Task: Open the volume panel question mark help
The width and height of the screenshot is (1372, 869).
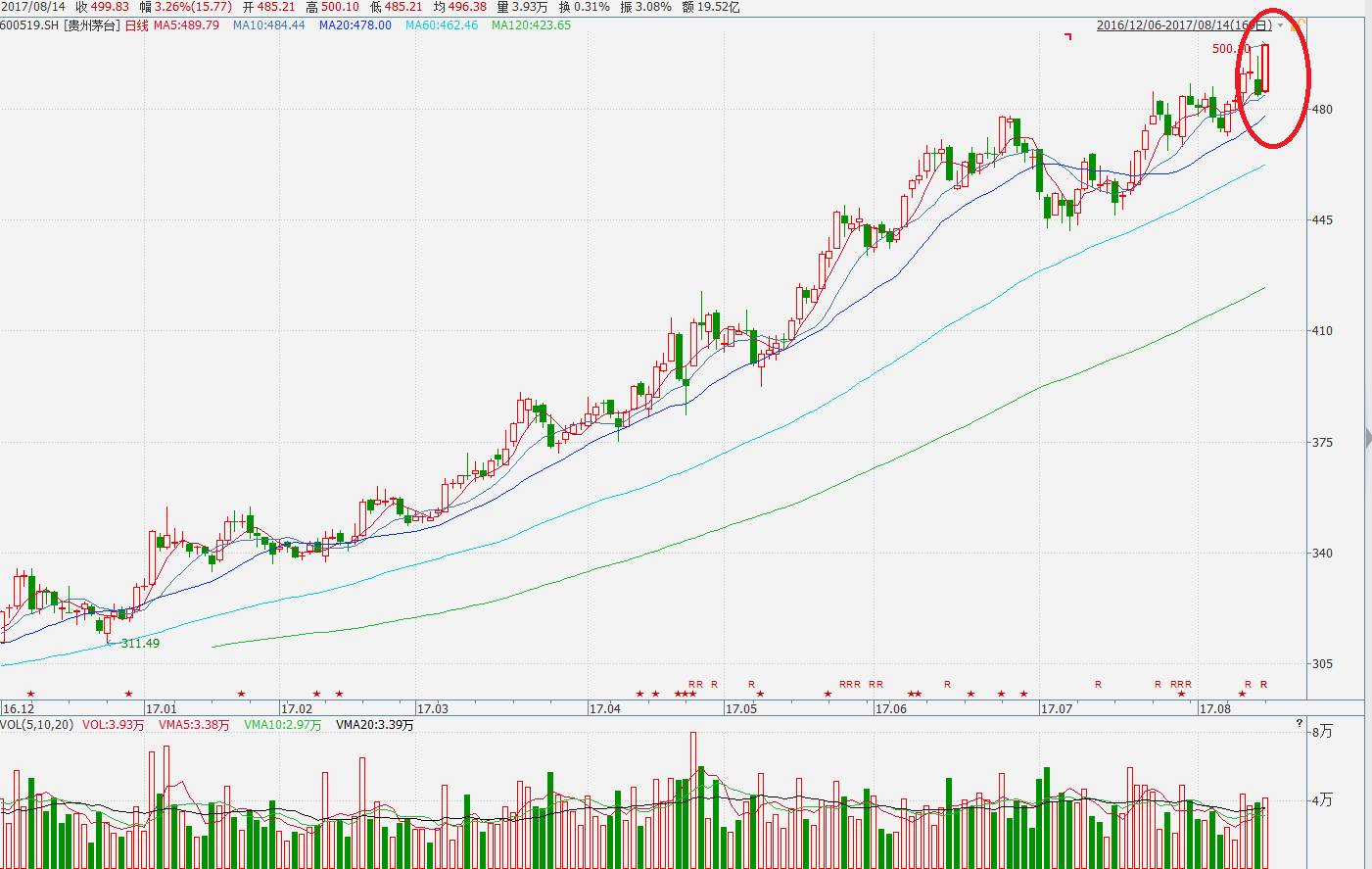Action: point(1300,724)
